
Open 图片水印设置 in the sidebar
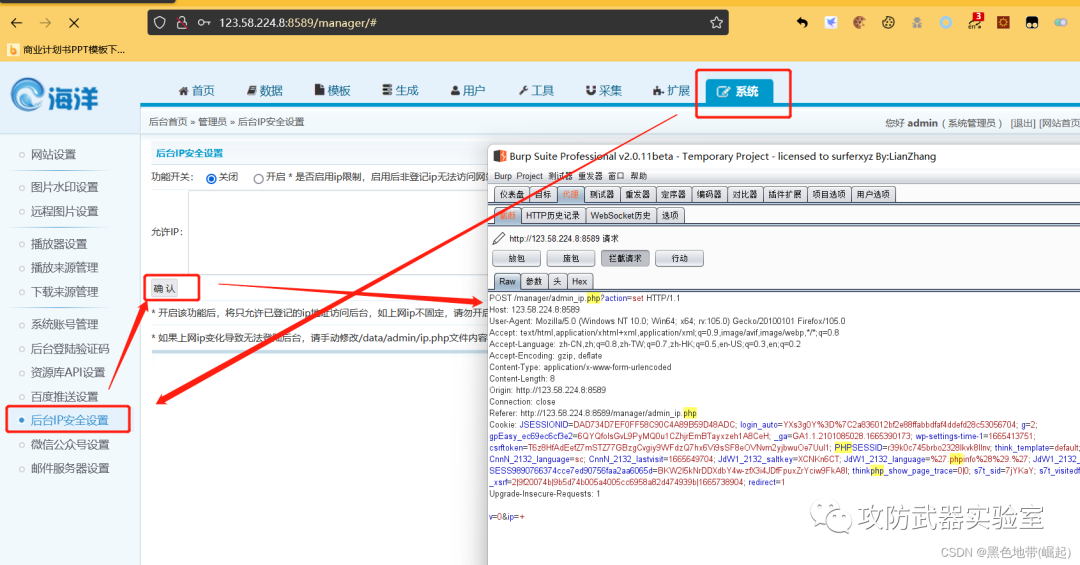click(65, 187)
